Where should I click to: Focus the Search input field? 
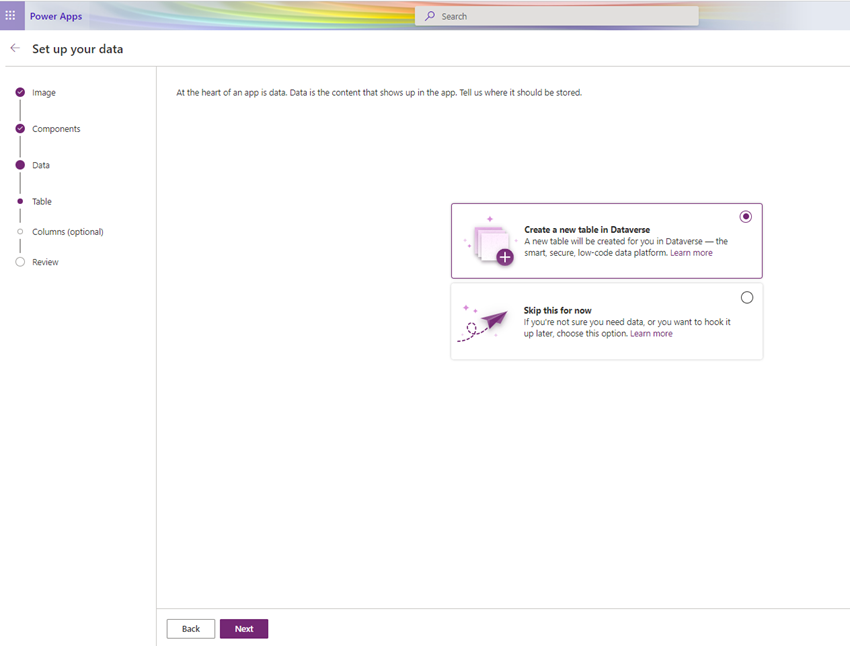(x=557, y=16)
